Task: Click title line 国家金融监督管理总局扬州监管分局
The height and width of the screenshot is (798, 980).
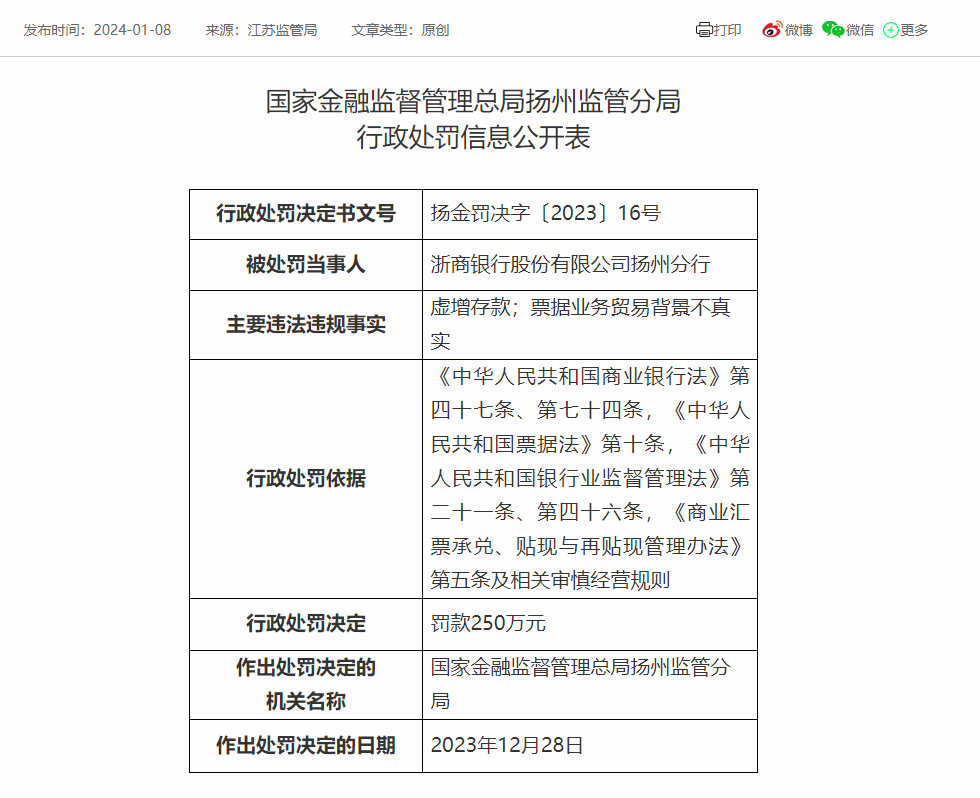Action: pyautogui.click(x=473, y=101)
